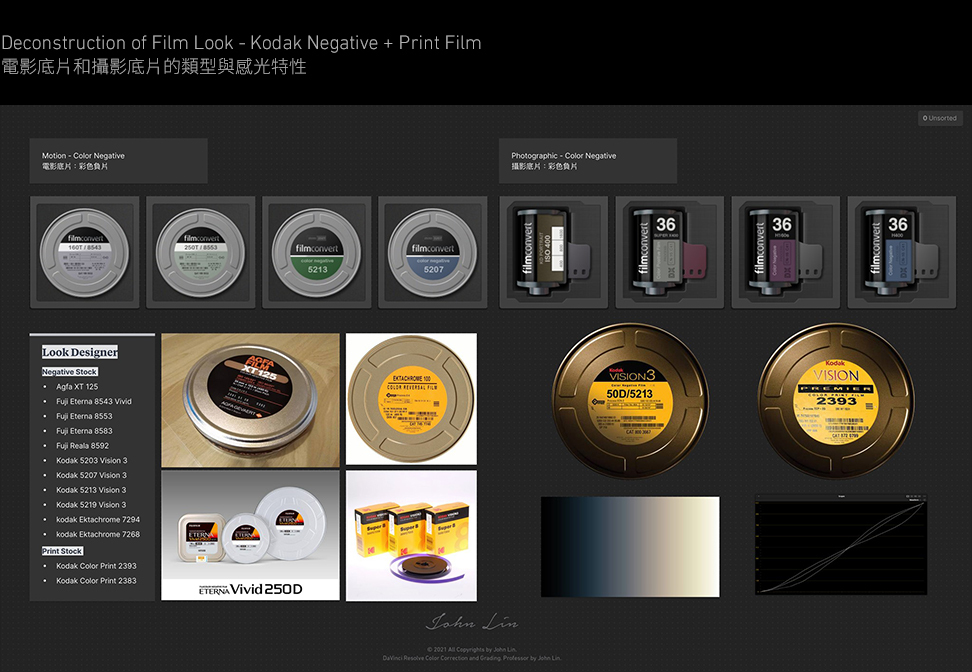This screenshot has height=672, width=972.
Task: Pick the filmconvert 5207 blue film can
Action: tap(433, 252)
